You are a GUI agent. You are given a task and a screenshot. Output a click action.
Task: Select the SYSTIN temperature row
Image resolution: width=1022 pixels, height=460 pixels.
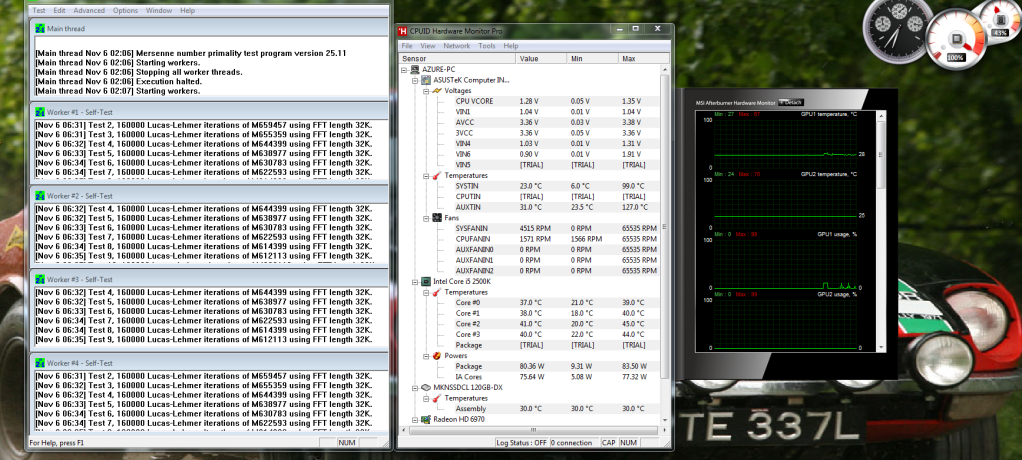click(x=556, y=186)
